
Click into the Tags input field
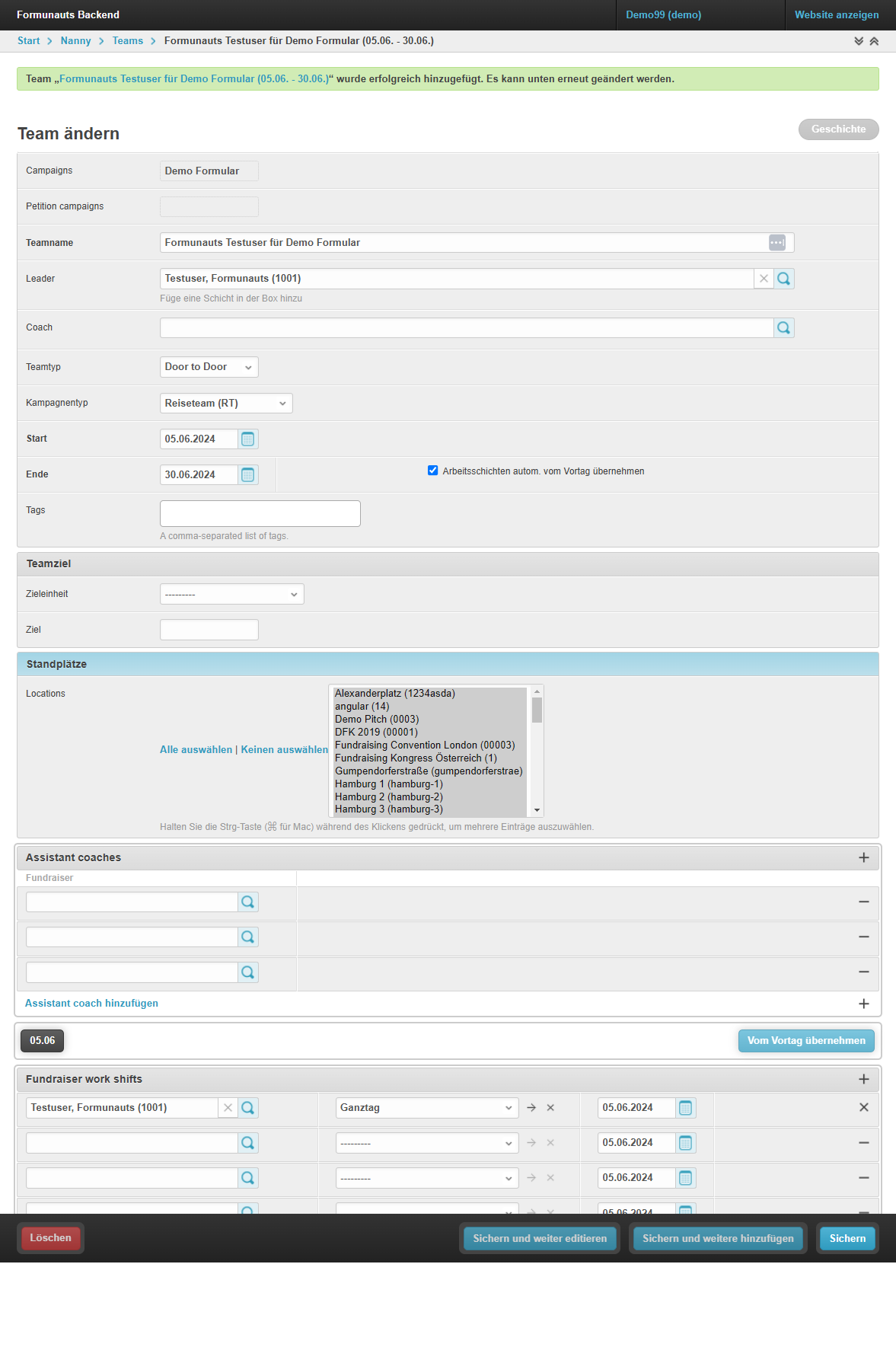click(x=260, y=514)
